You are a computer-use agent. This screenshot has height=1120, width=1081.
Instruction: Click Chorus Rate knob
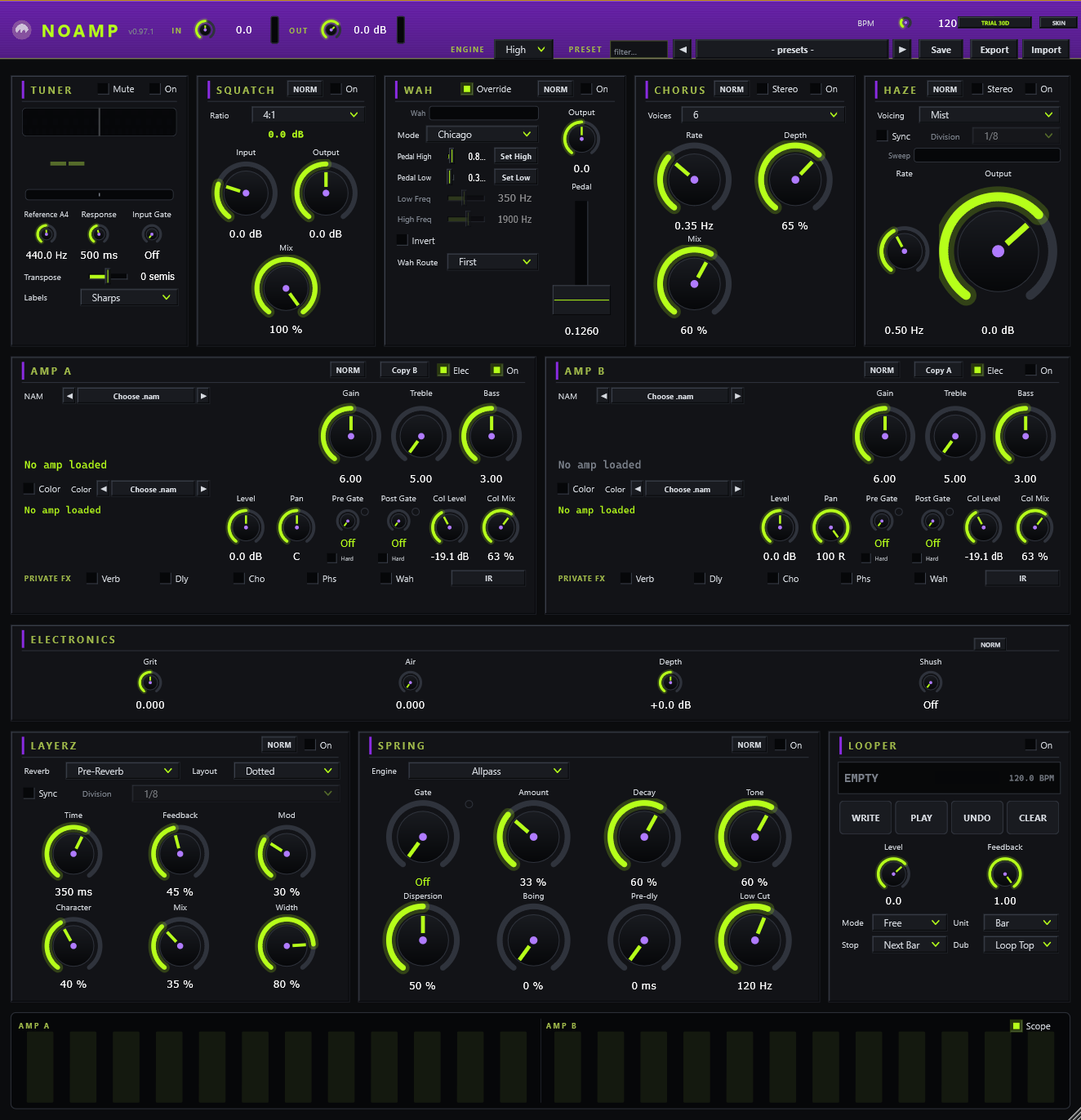(693, 180)
